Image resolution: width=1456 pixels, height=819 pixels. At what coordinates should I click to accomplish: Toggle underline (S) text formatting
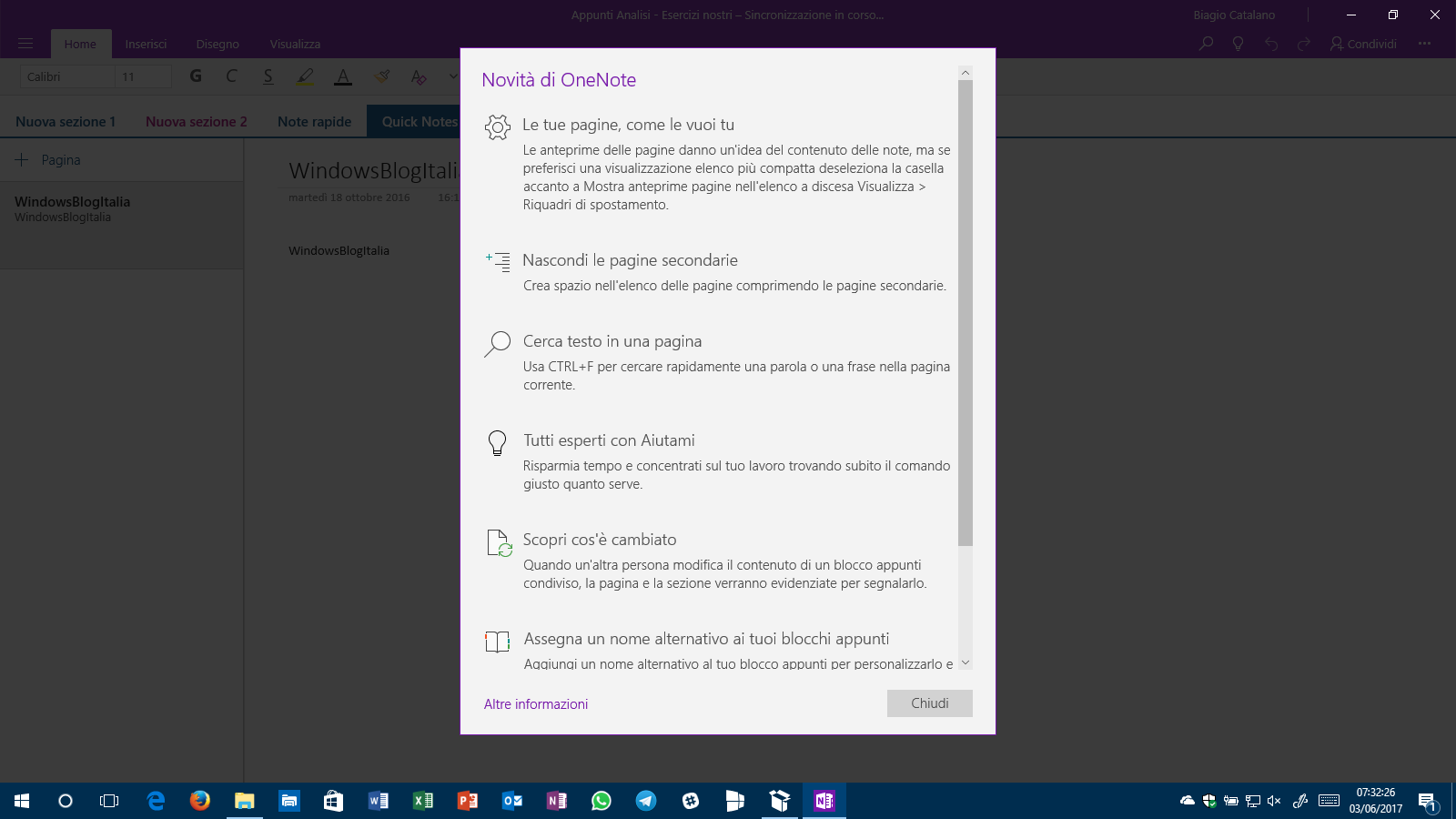(268, 76)
